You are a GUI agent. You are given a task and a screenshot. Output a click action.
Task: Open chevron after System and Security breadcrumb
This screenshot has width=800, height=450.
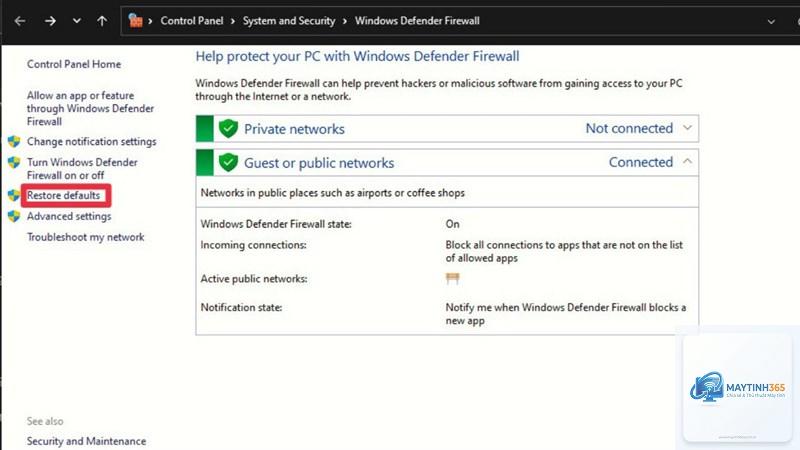(x=345, y=21)
